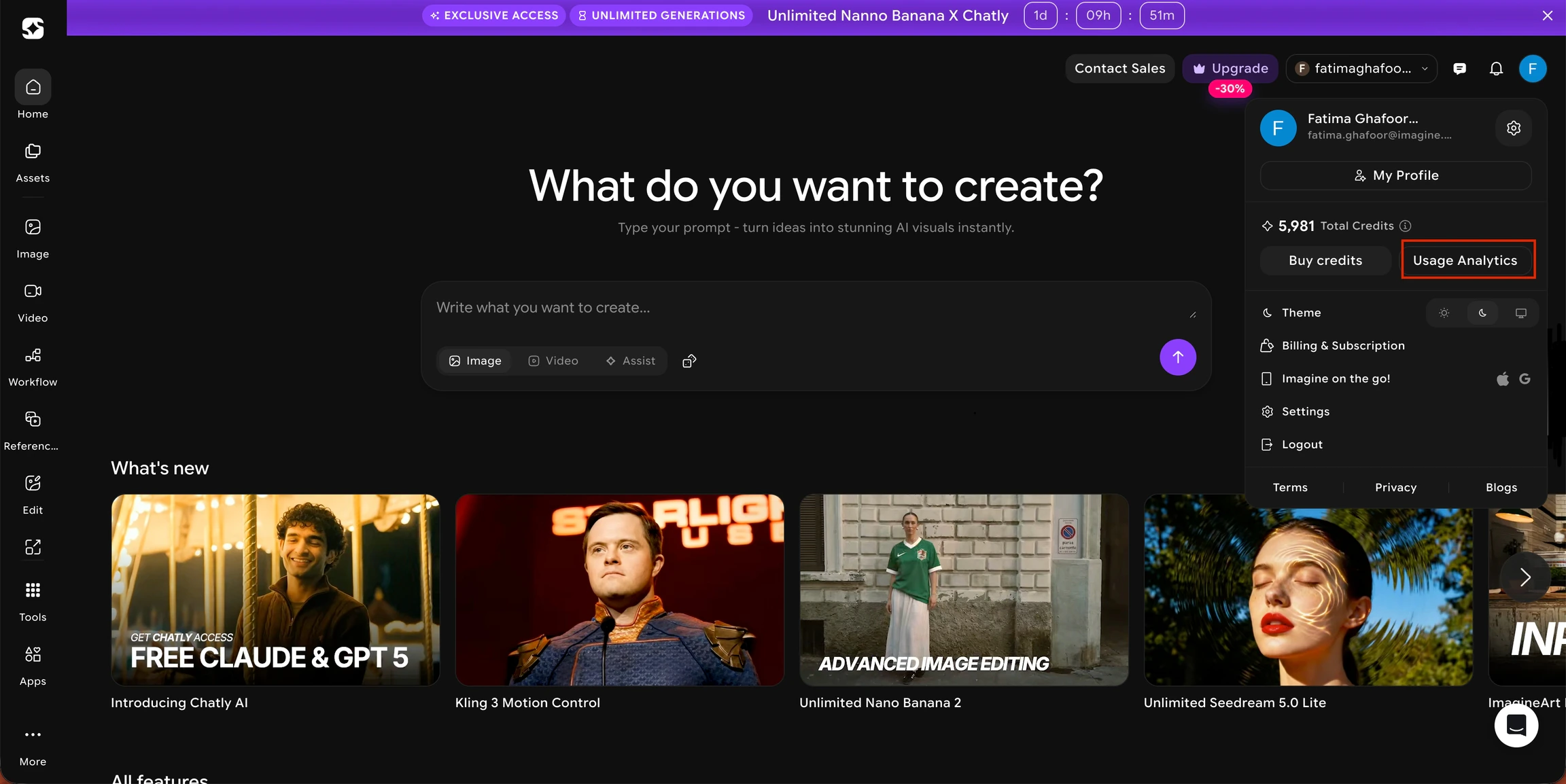The image size is (1566, 784).
Task: Open Usage Analytics
Action: click(1465, 260)
